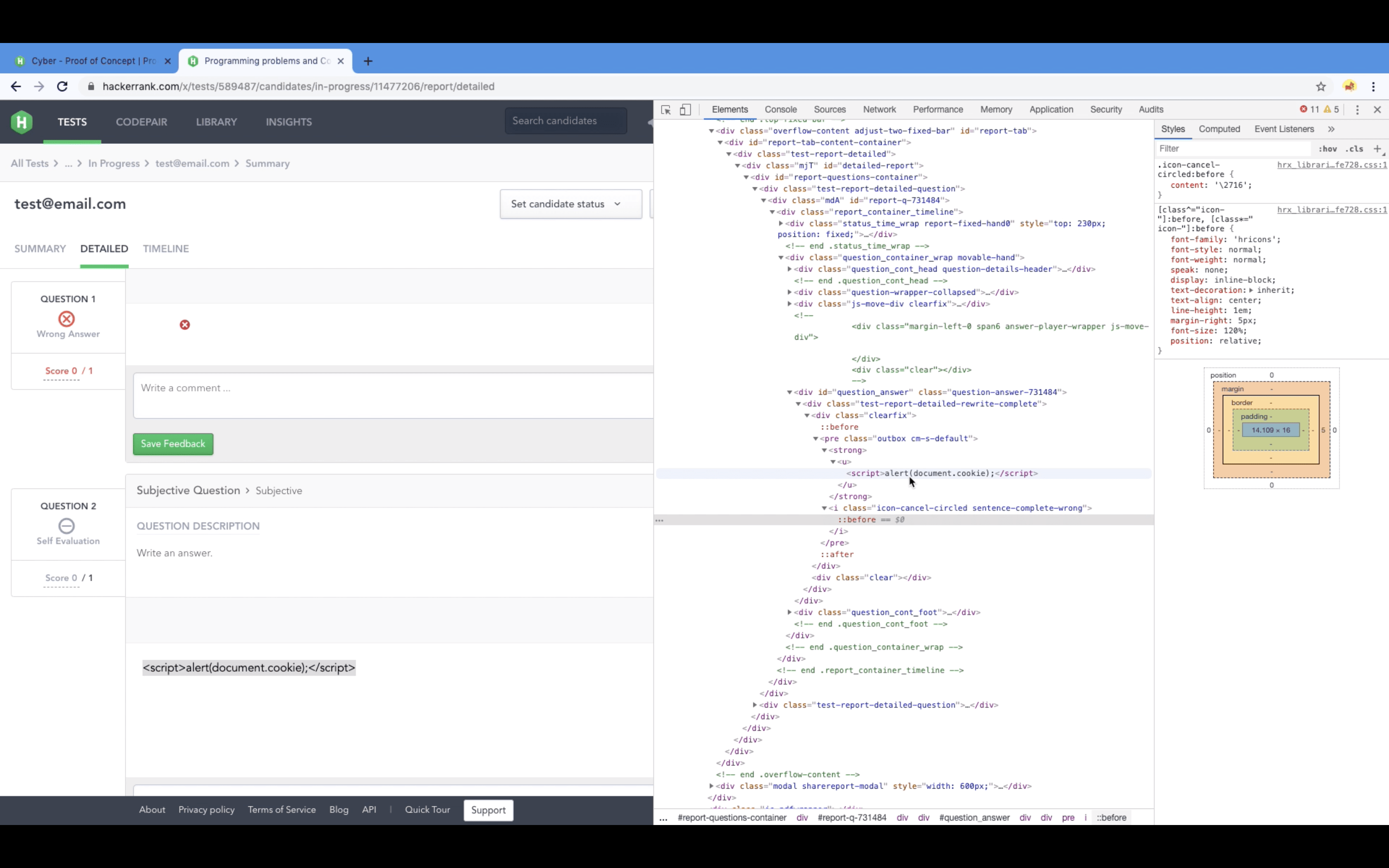This screenshot has height=868, width=1389.
Task: Close the Programming problems tab
Action: [341, 61]
